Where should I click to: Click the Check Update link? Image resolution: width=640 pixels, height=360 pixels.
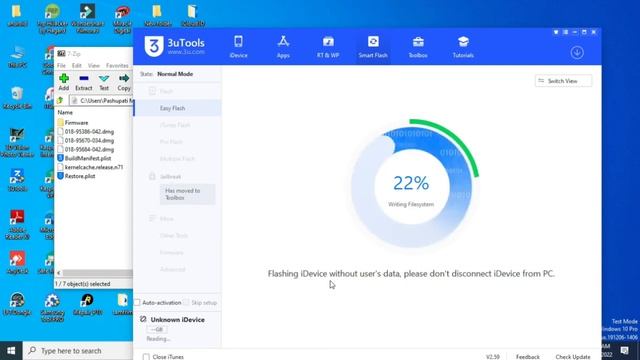[573, 357]
